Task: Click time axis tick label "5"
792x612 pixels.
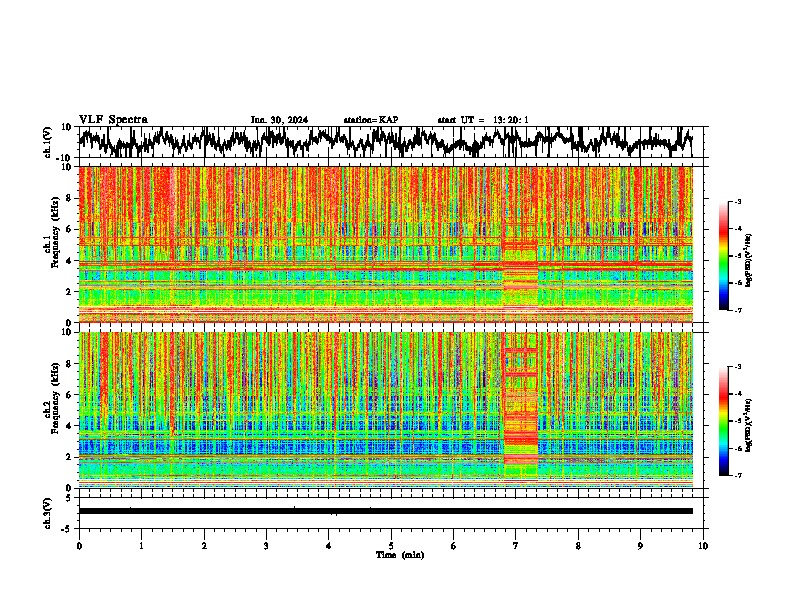Action: pyautogui.click(x=391, y=546)
